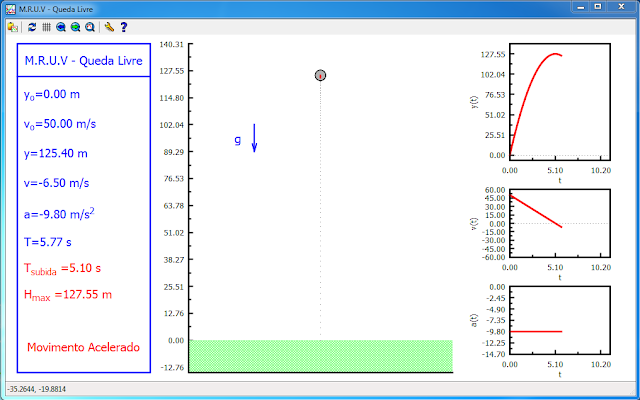Click the '114.80' tick label on main axis
Image resolution: width=640 pixels, height=400 pixels.
pyautogui.click(x=171, y=98)
